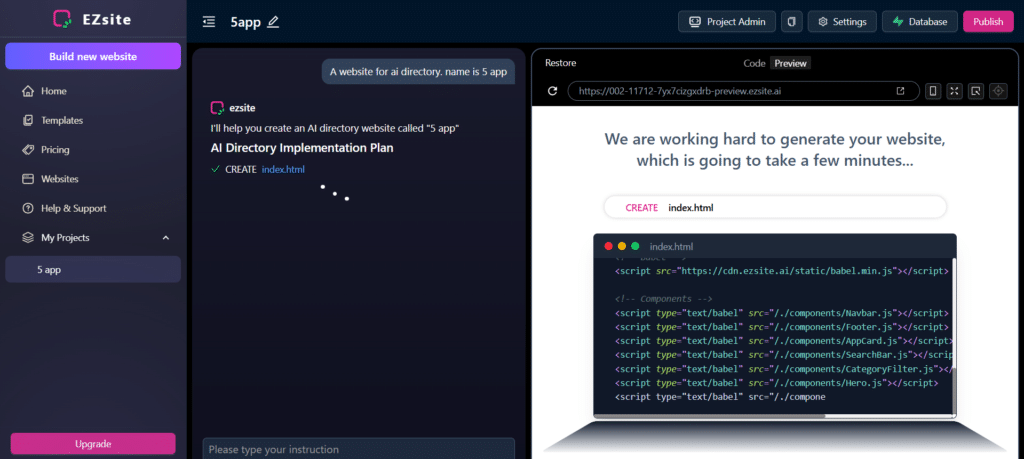Screen dimensions: 1024x459
Task: Click the copy icon beside Project Admin
Action: click(x=792, y=22)
